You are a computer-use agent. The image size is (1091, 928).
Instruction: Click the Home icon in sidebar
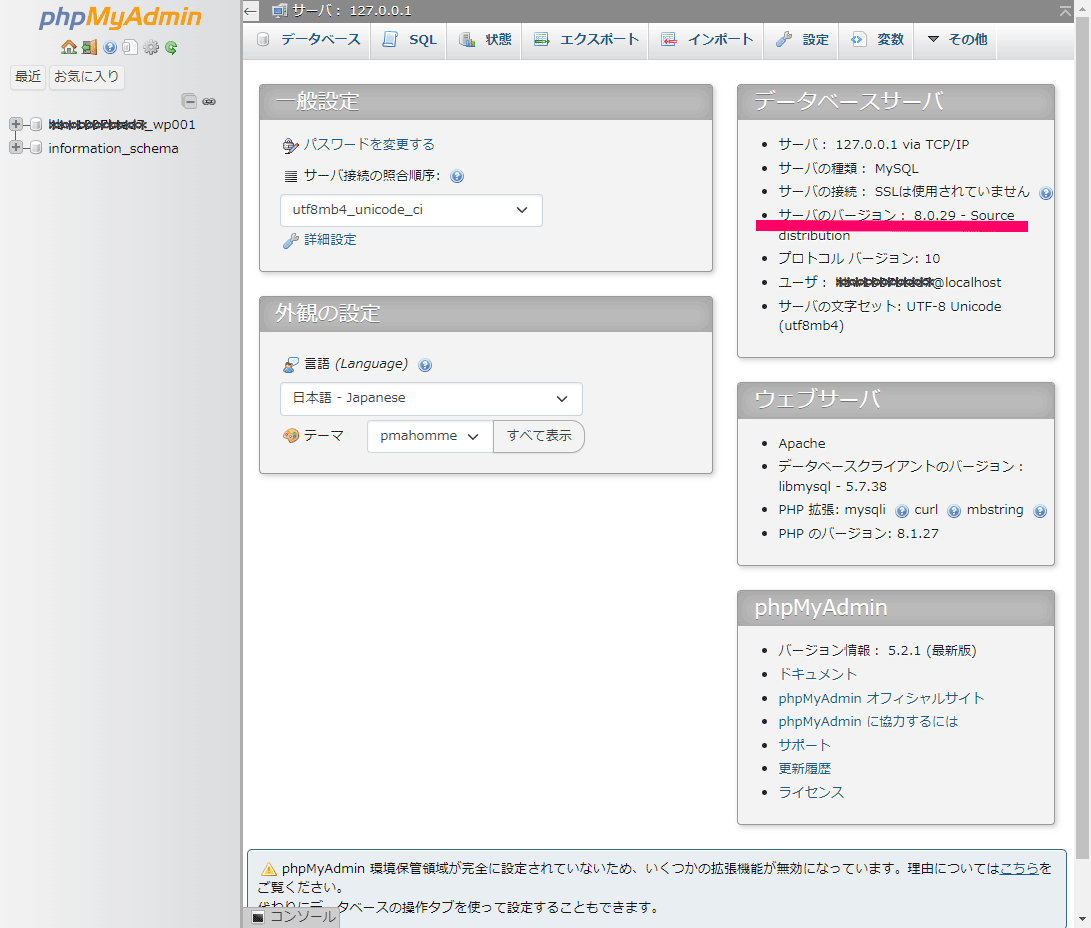click(68, 47)
